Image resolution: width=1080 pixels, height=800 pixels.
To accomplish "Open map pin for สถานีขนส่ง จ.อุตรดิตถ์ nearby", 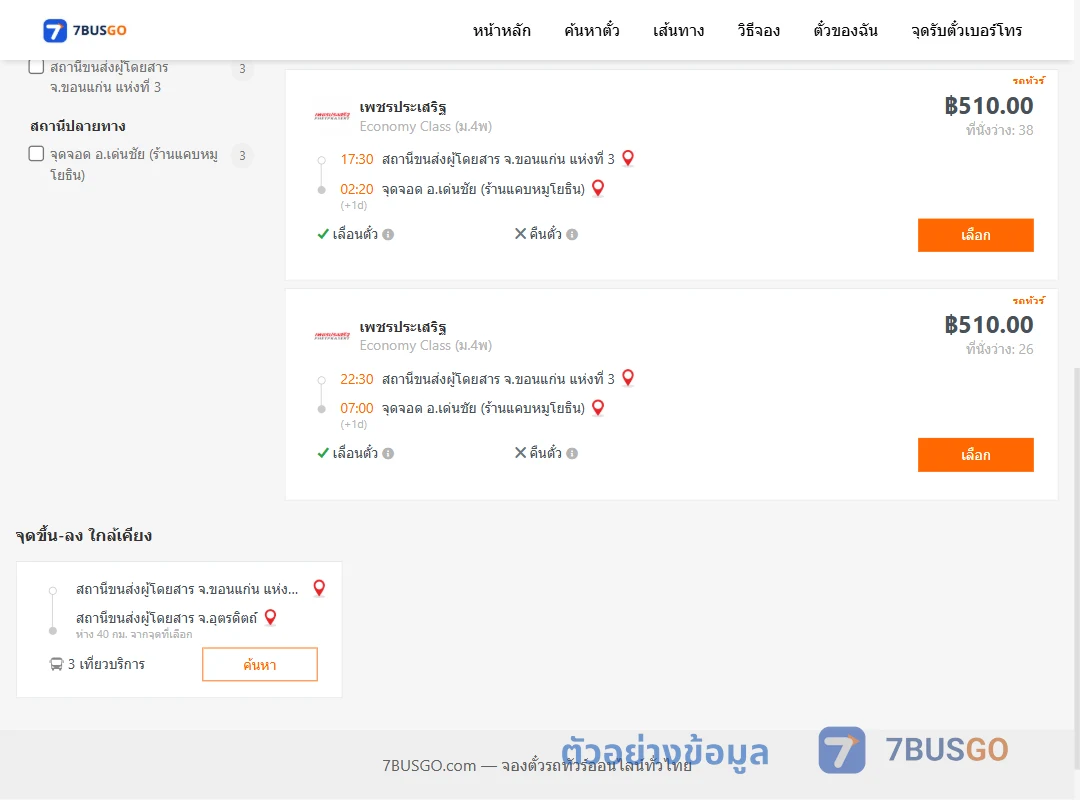I will point(270,617).
